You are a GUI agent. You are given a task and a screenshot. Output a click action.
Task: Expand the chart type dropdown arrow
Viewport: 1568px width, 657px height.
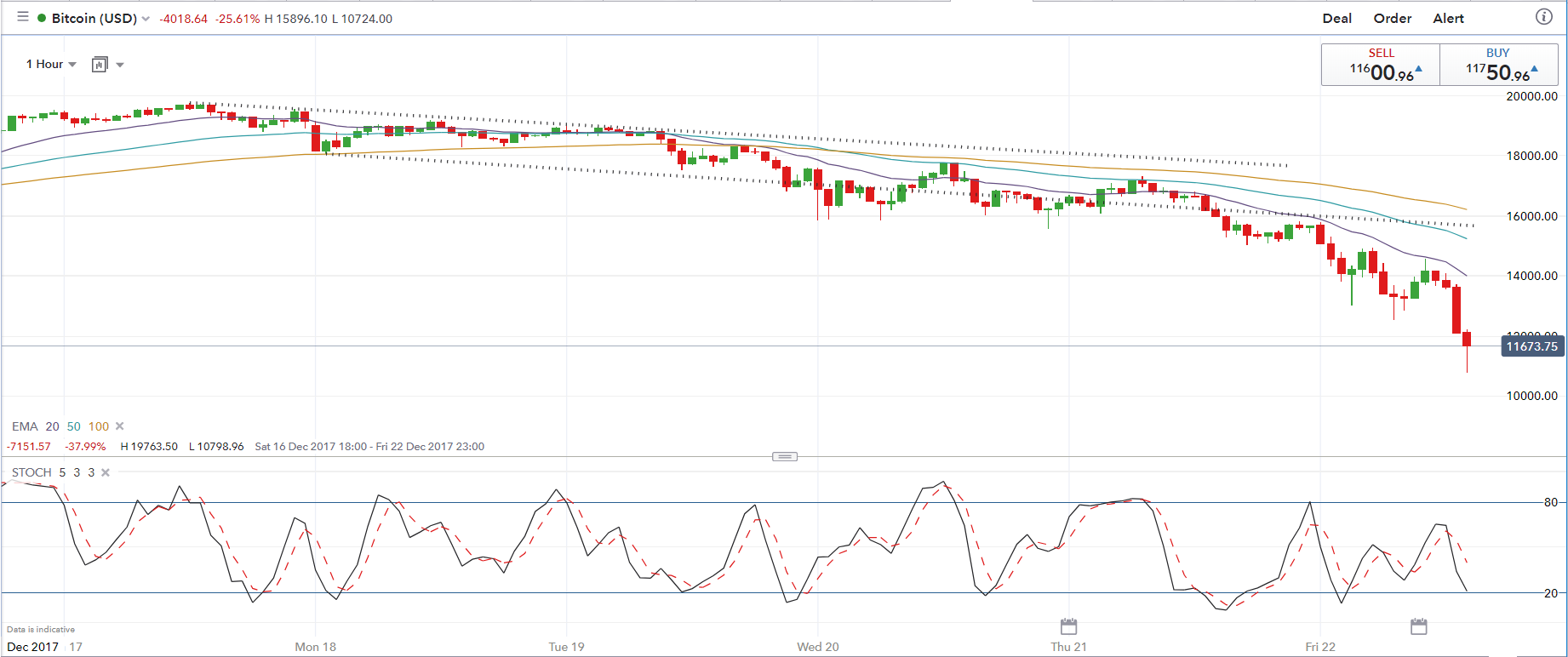[x=120, y=65]
